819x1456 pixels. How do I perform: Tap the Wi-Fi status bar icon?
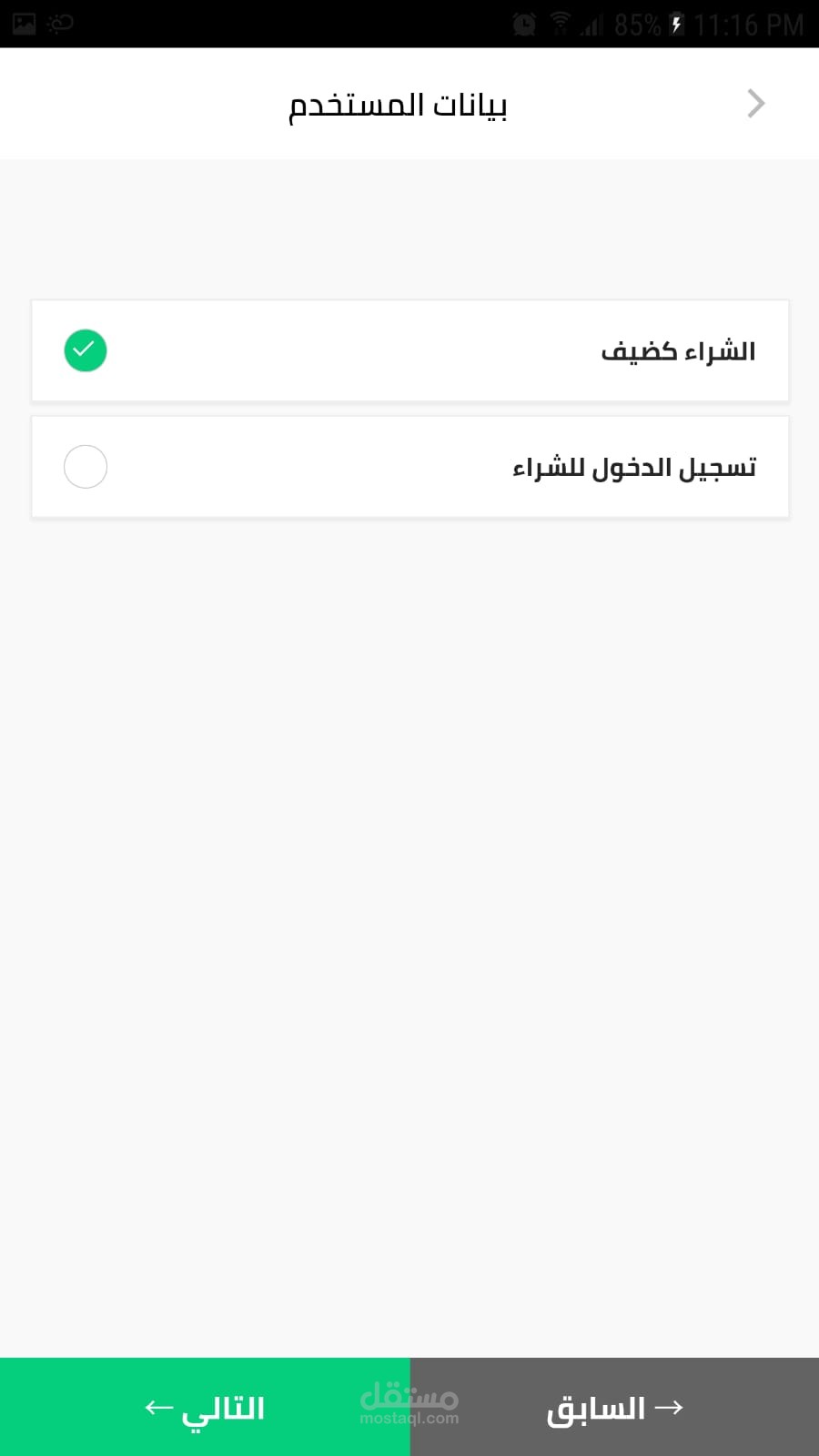561,24
